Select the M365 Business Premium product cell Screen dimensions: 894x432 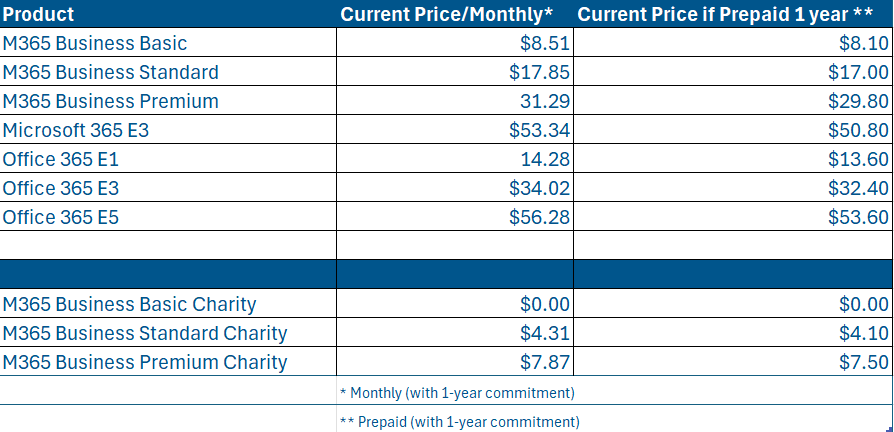[x=110, y=101]
